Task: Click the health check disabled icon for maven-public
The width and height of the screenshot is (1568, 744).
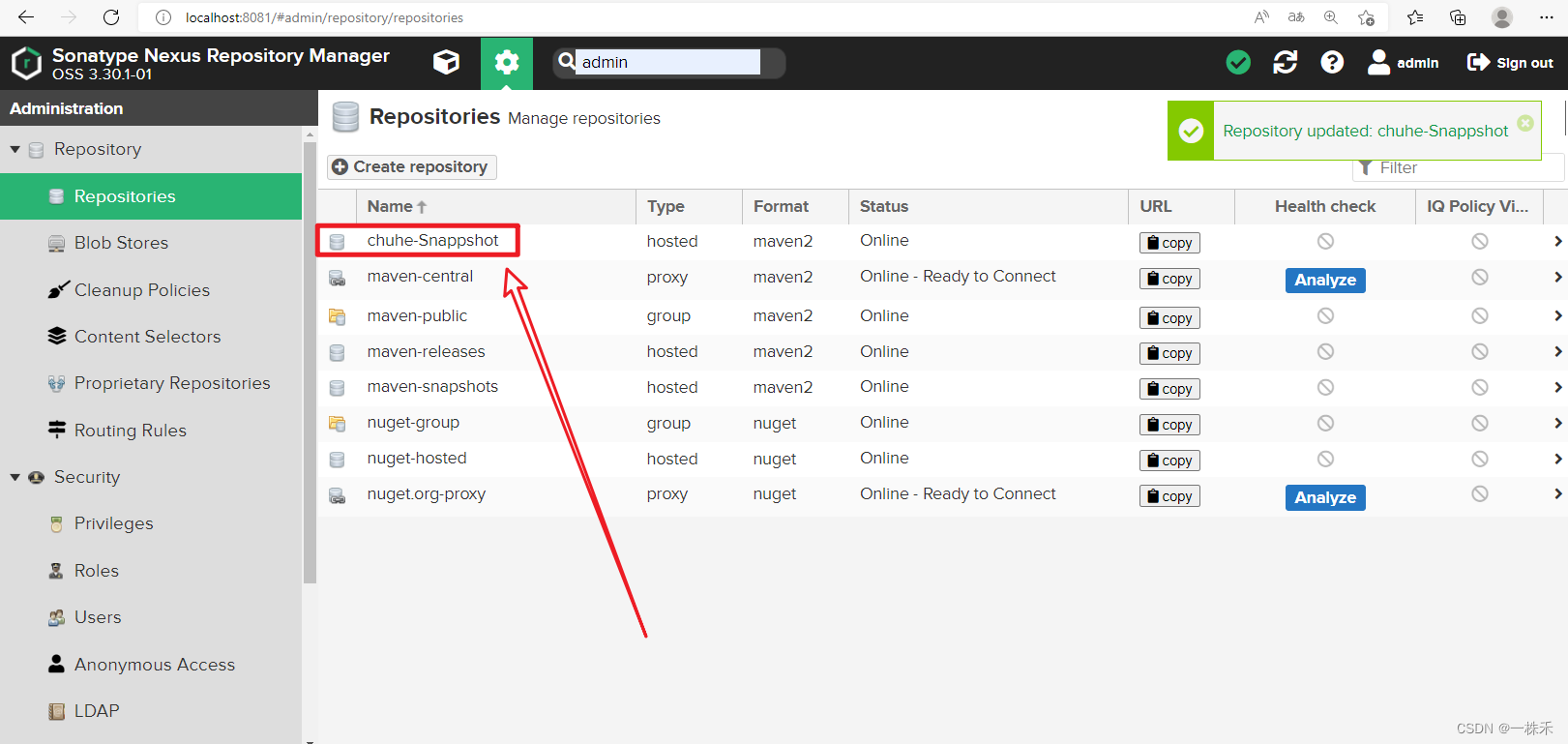Action: tap(1325, 315)
